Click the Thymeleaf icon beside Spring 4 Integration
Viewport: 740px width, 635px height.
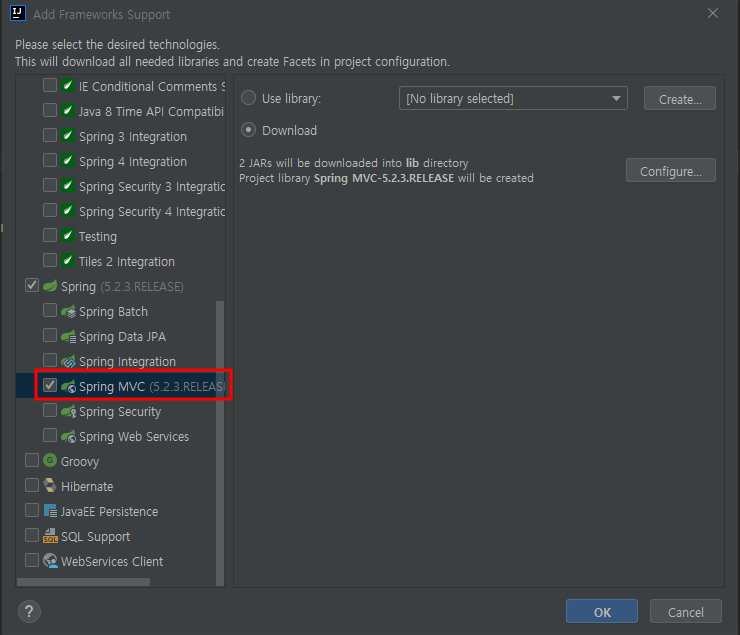coord(68,160)
